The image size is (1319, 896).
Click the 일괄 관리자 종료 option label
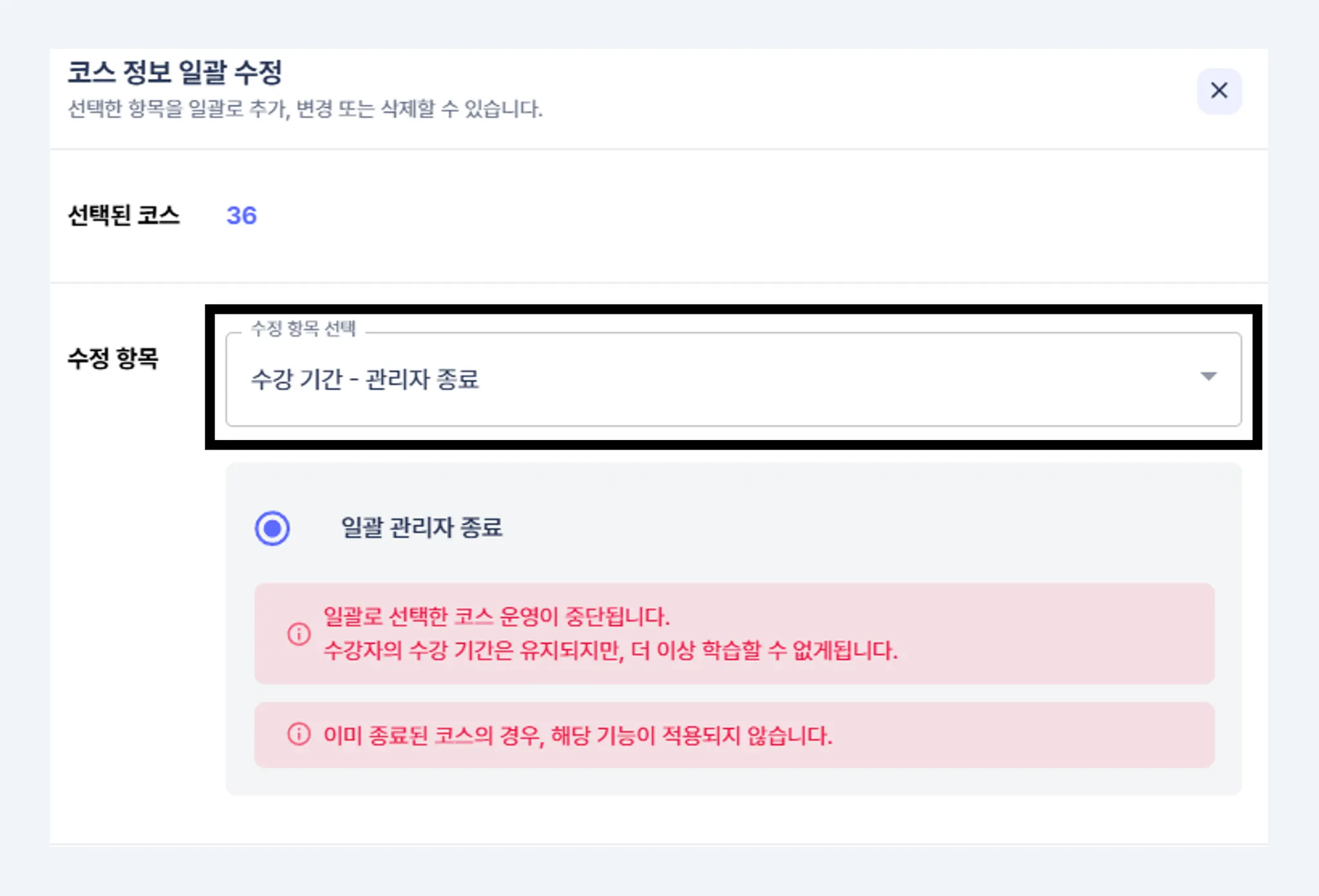(x=421, y=528)
